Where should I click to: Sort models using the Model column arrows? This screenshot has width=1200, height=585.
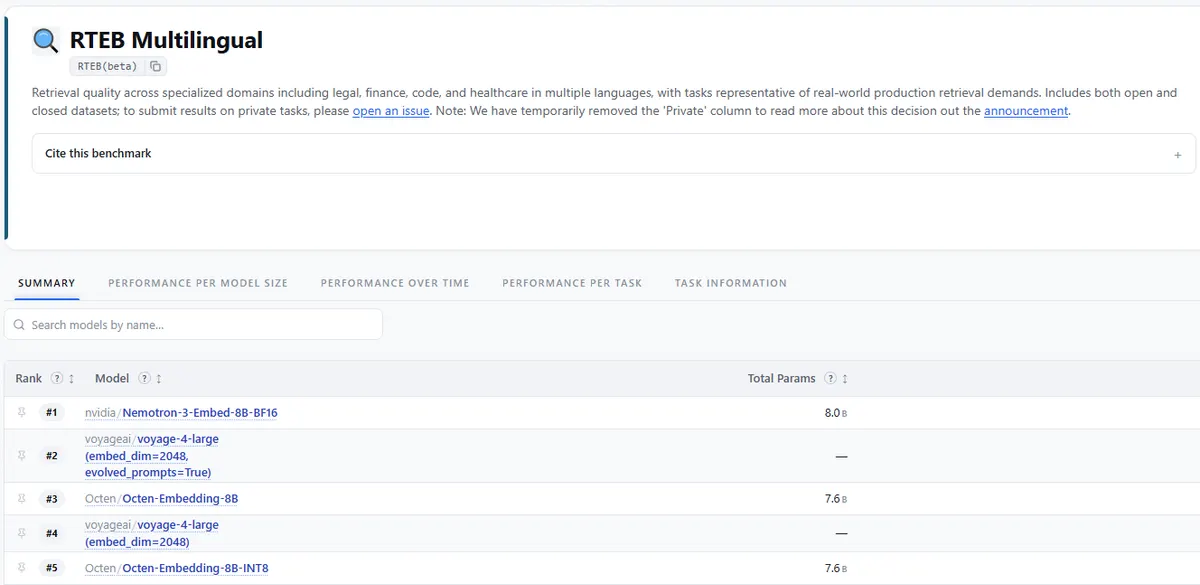coord(159,379)
